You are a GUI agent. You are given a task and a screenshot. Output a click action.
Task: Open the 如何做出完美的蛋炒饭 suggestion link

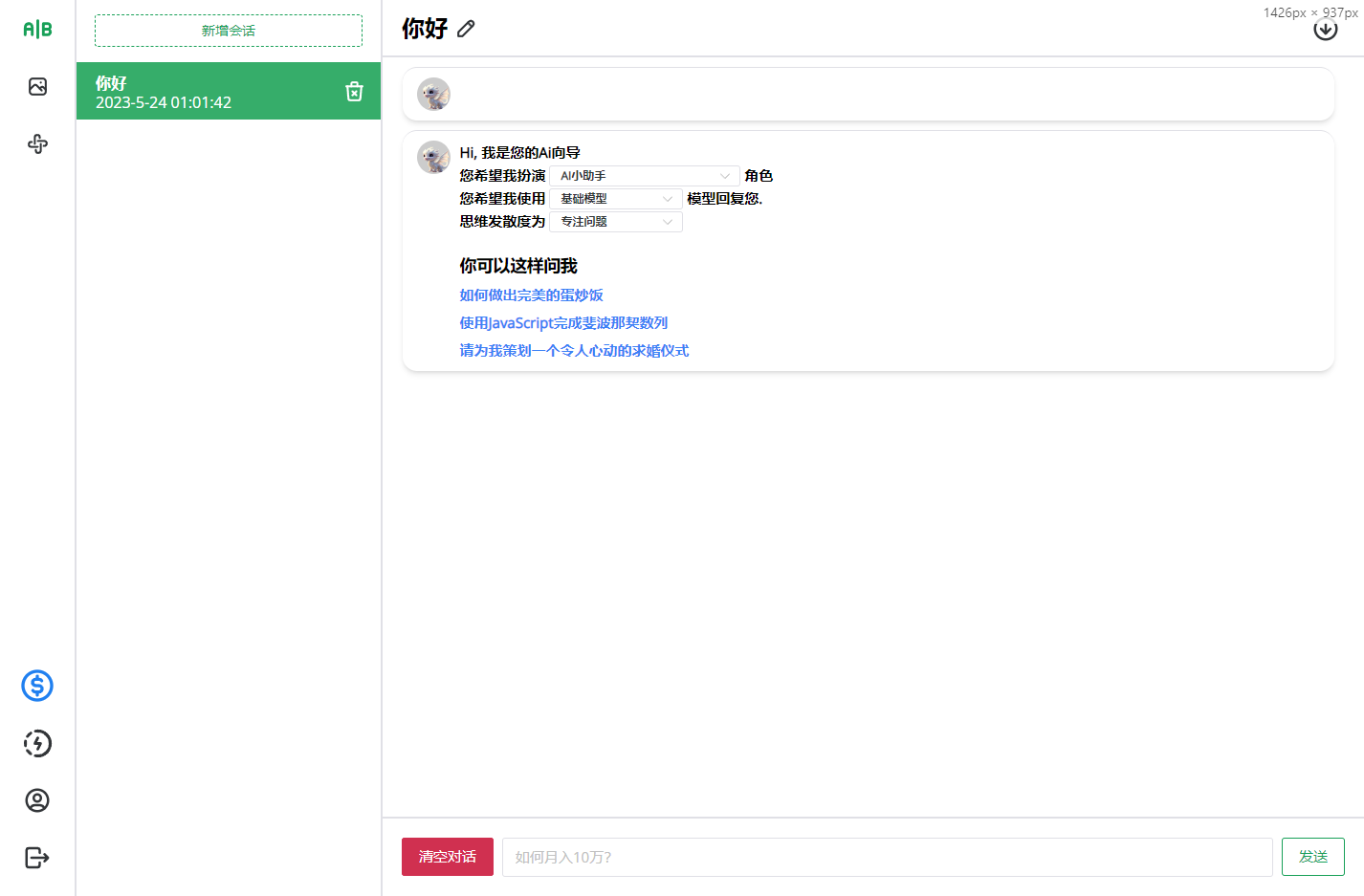(531, 295)
